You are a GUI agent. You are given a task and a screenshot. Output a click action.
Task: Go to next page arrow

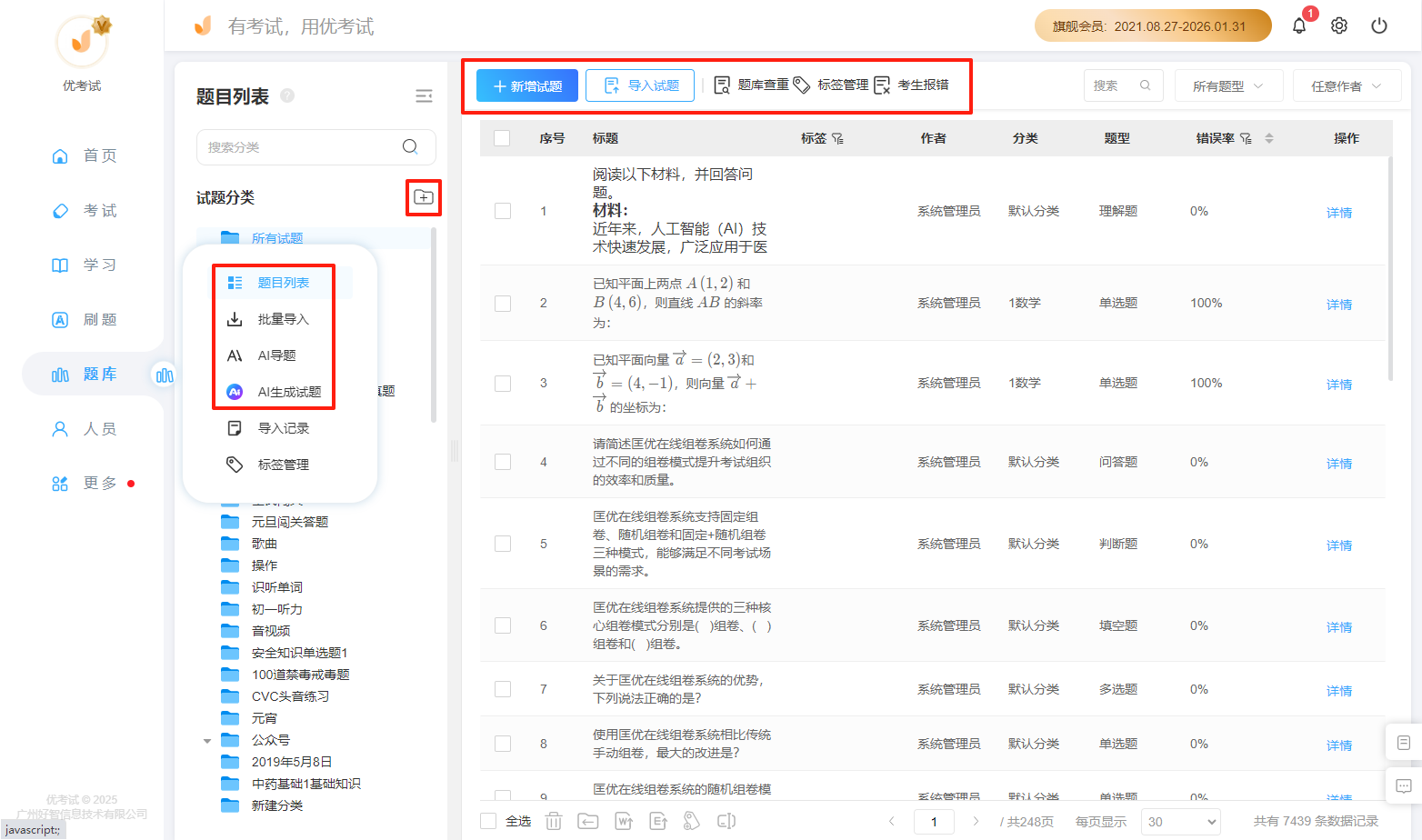tap(976, 821)
